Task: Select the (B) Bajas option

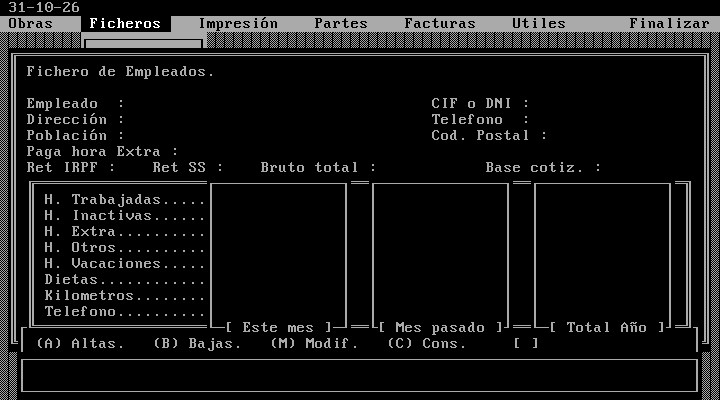Action: click(x=197, y=344)
